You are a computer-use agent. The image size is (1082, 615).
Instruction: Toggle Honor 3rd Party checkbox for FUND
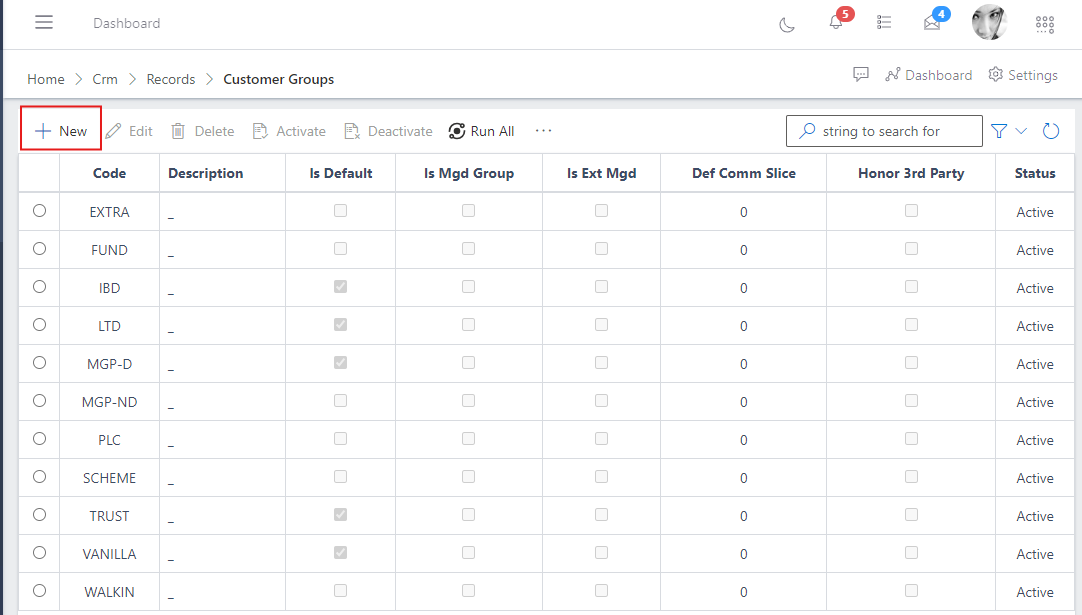tap(911, 249)
